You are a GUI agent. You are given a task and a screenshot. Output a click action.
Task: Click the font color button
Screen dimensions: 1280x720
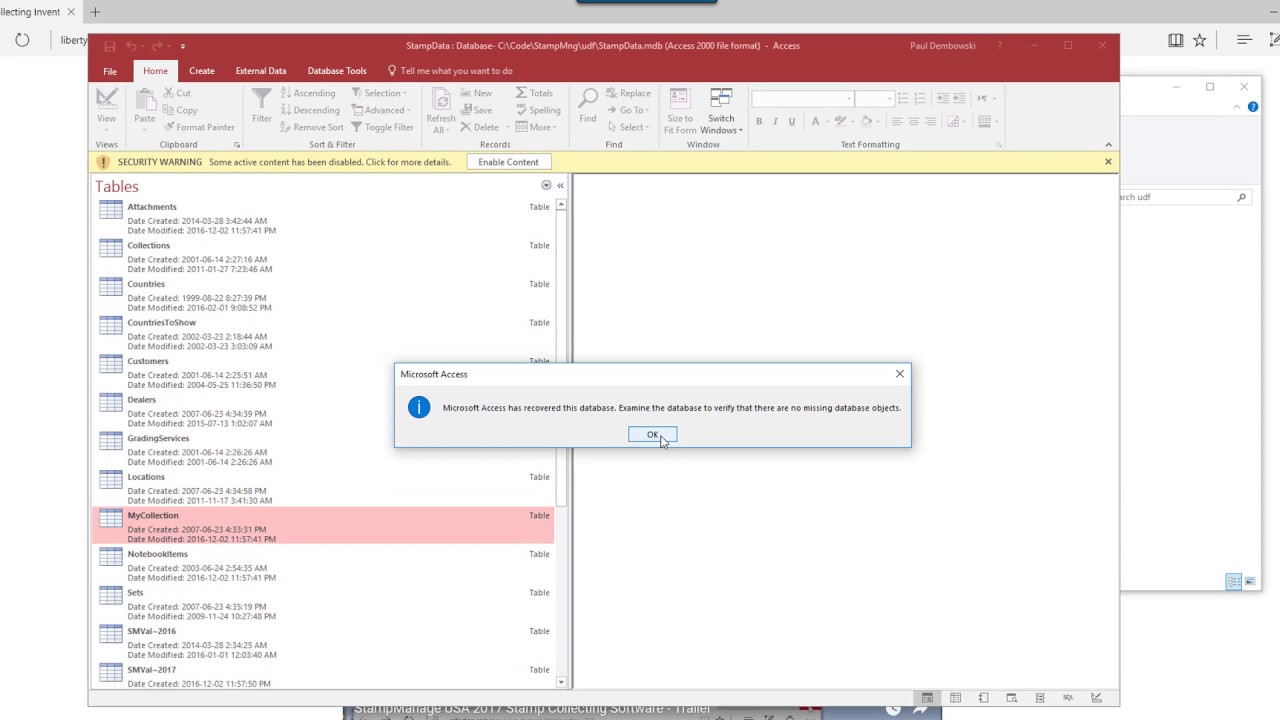click(x=816, y=122)
